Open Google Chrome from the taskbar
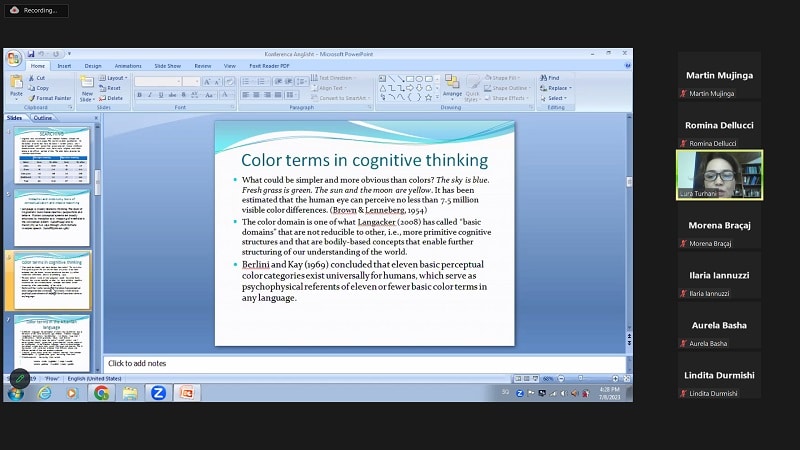The height and width of the screenshot is (450, 800). click(x=101, y=393)
